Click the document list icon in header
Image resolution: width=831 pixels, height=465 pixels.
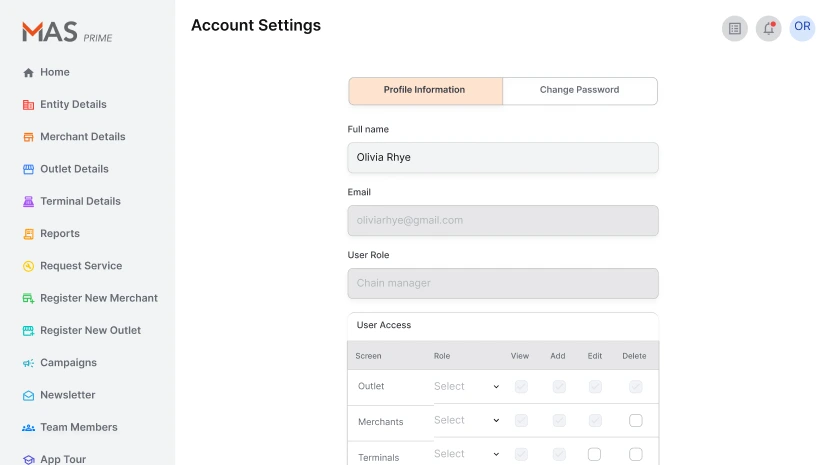[x=735, y=28]
